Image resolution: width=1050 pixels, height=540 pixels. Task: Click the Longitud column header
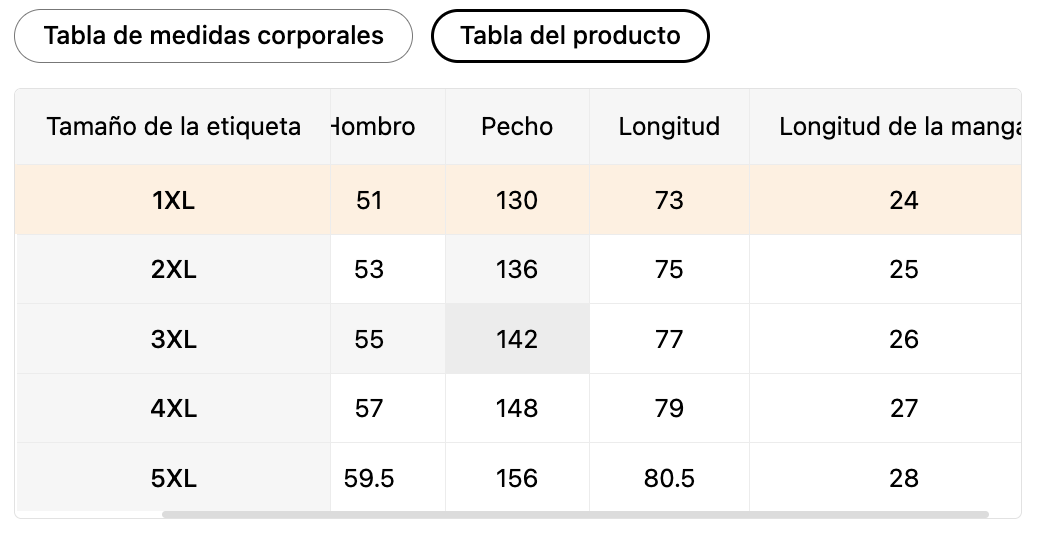(669, 127)
